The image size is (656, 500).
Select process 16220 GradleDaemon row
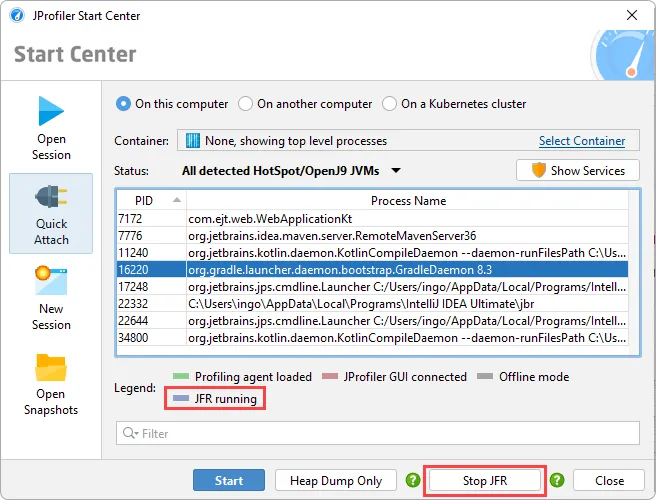(x=372, y=269)
